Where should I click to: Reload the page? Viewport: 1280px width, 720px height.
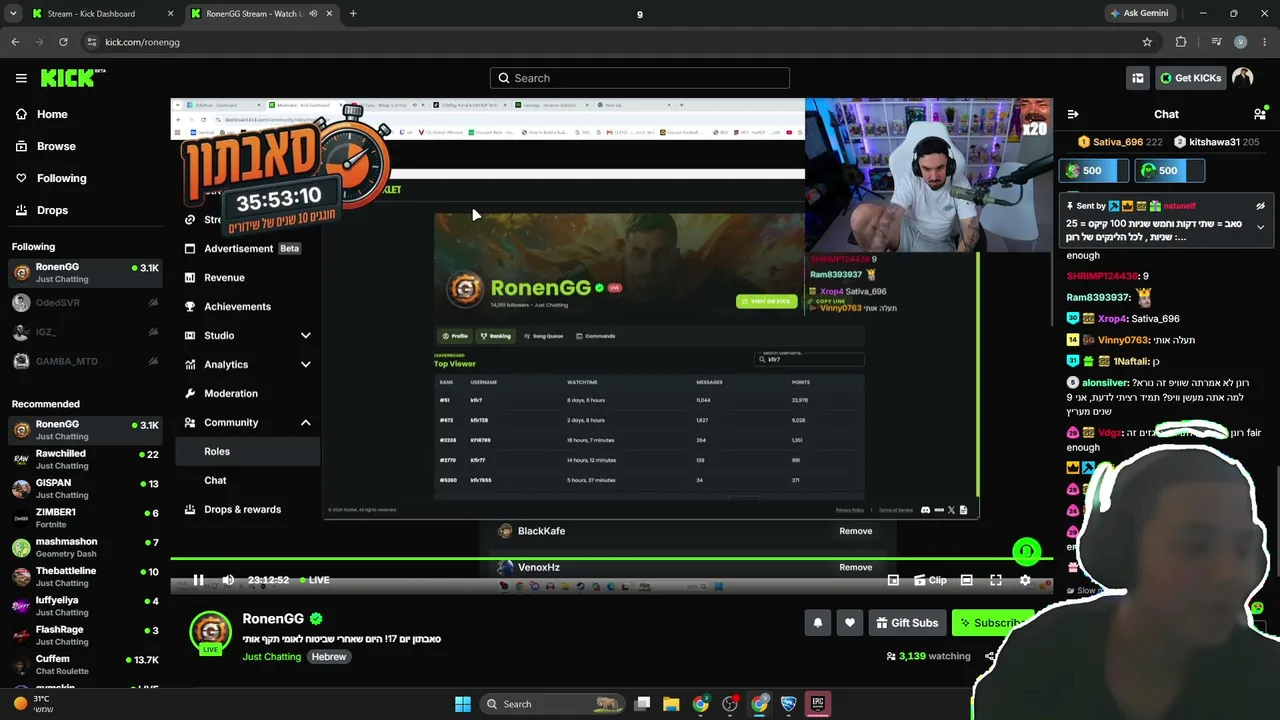click(x=63, y=42)
